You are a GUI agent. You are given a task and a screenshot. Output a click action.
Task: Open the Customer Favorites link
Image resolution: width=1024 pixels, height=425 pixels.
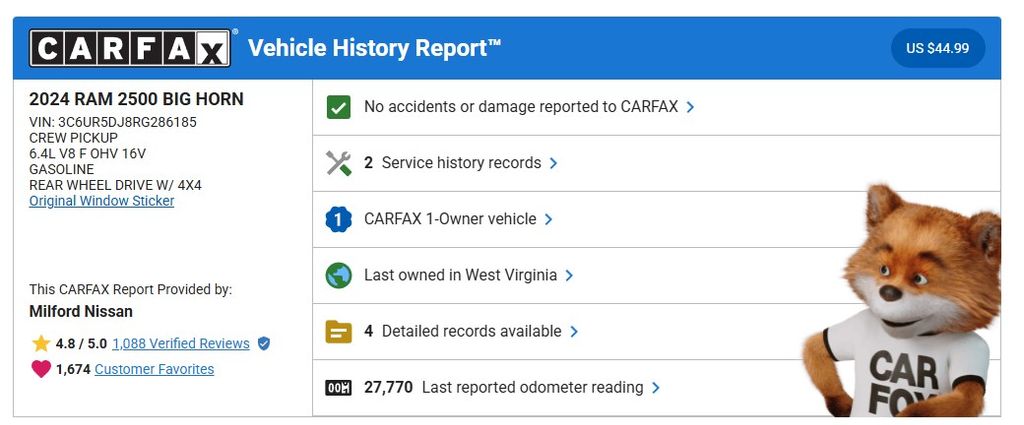154,369
